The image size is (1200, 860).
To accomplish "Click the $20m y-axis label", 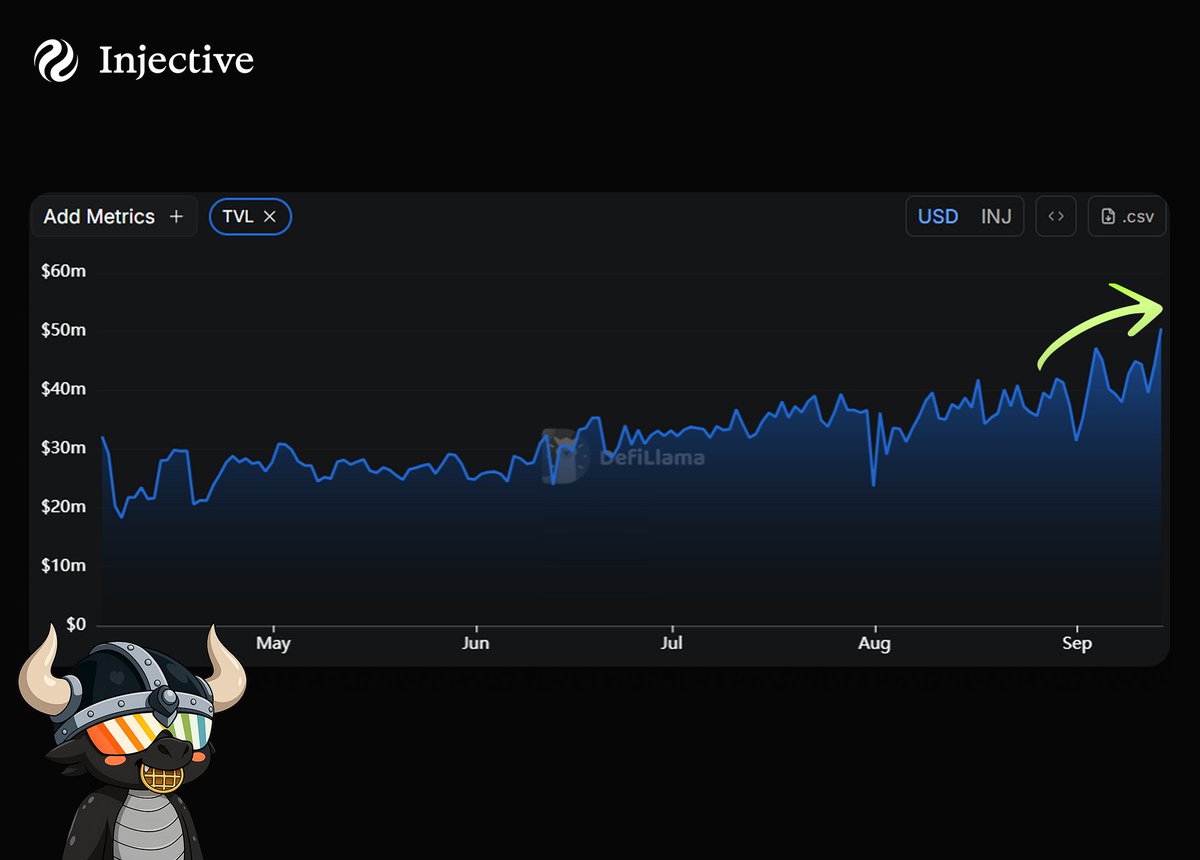I will [63, 507].
